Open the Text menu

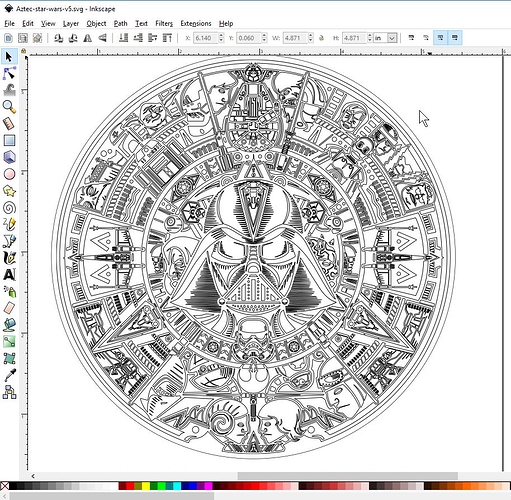click(141, 23)
